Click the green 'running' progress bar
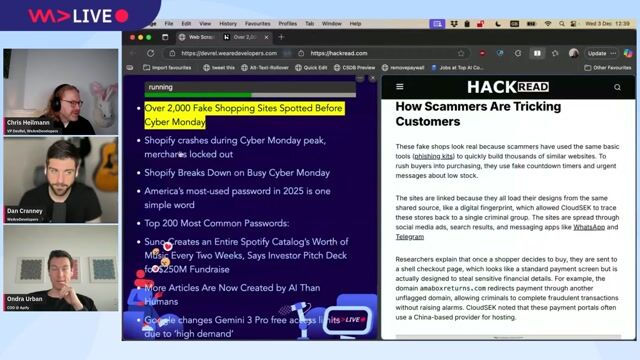 (250, 95)
